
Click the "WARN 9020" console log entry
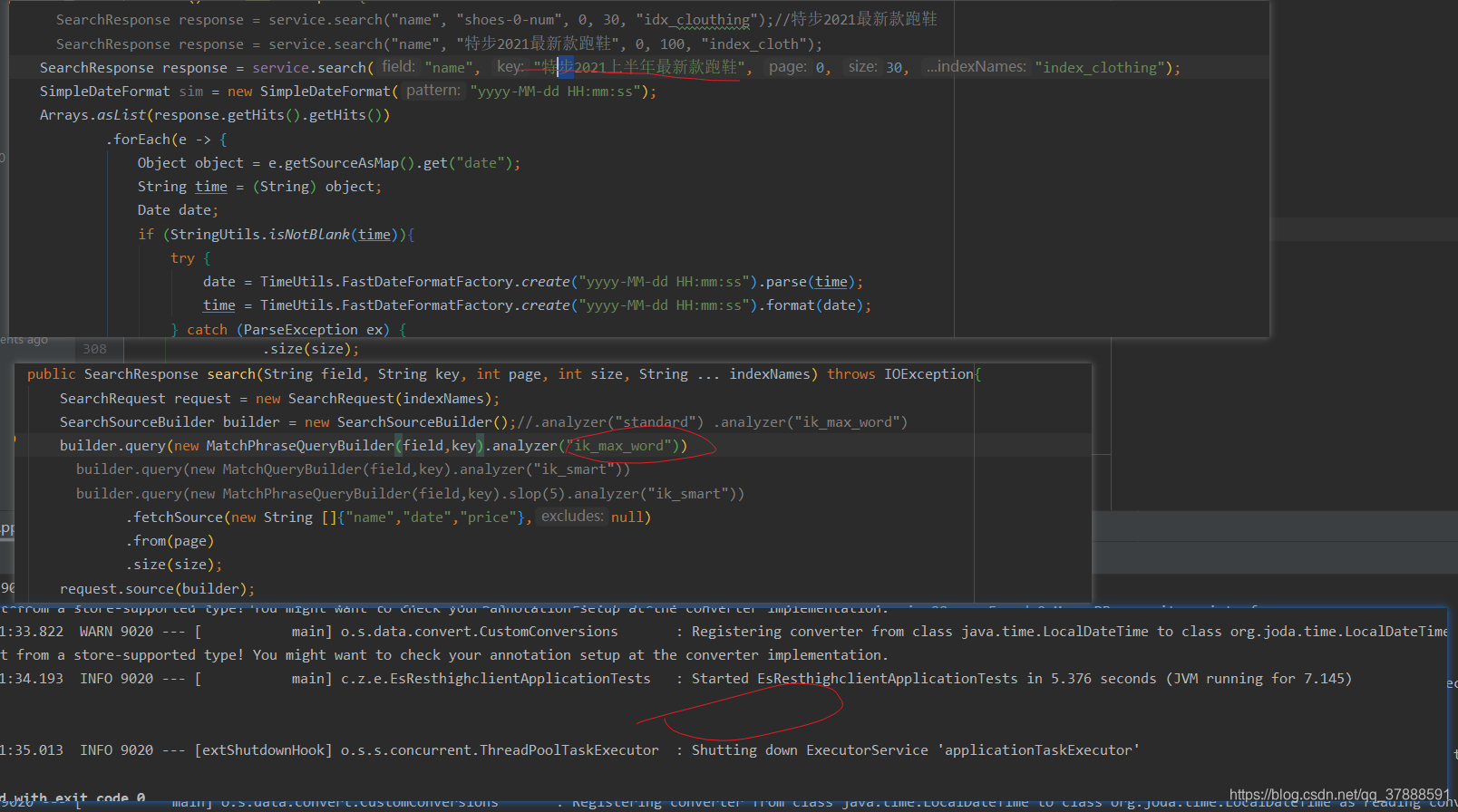tap(116, 632)
